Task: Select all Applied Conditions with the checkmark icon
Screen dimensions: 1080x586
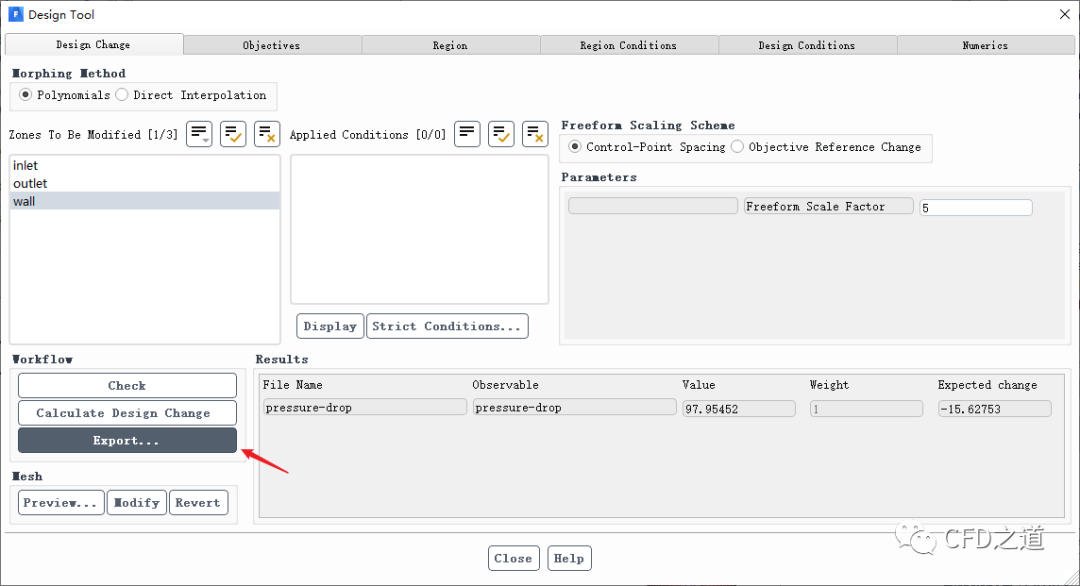Action: [501, 134]
